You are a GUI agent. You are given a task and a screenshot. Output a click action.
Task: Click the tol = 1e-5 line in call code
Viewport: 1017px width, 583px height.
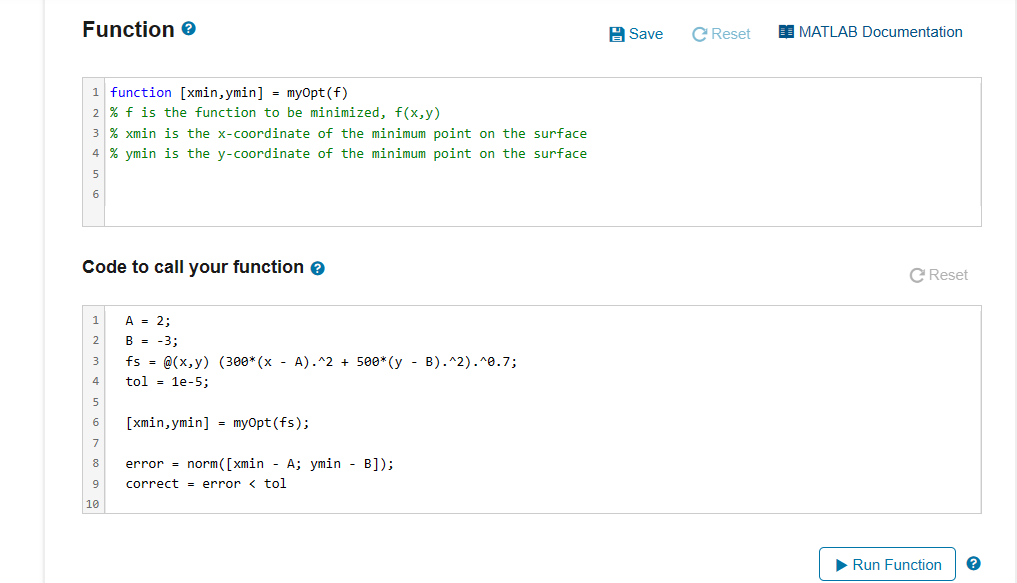coord(167,382)
